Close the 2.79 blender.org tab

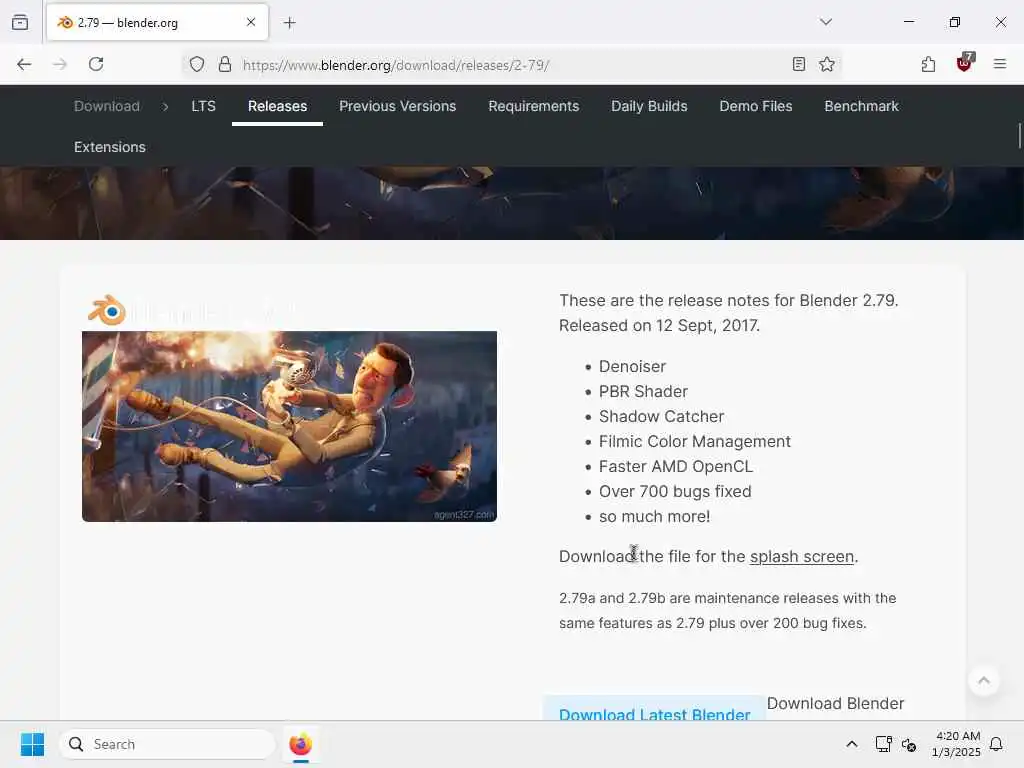pos(251,22)
